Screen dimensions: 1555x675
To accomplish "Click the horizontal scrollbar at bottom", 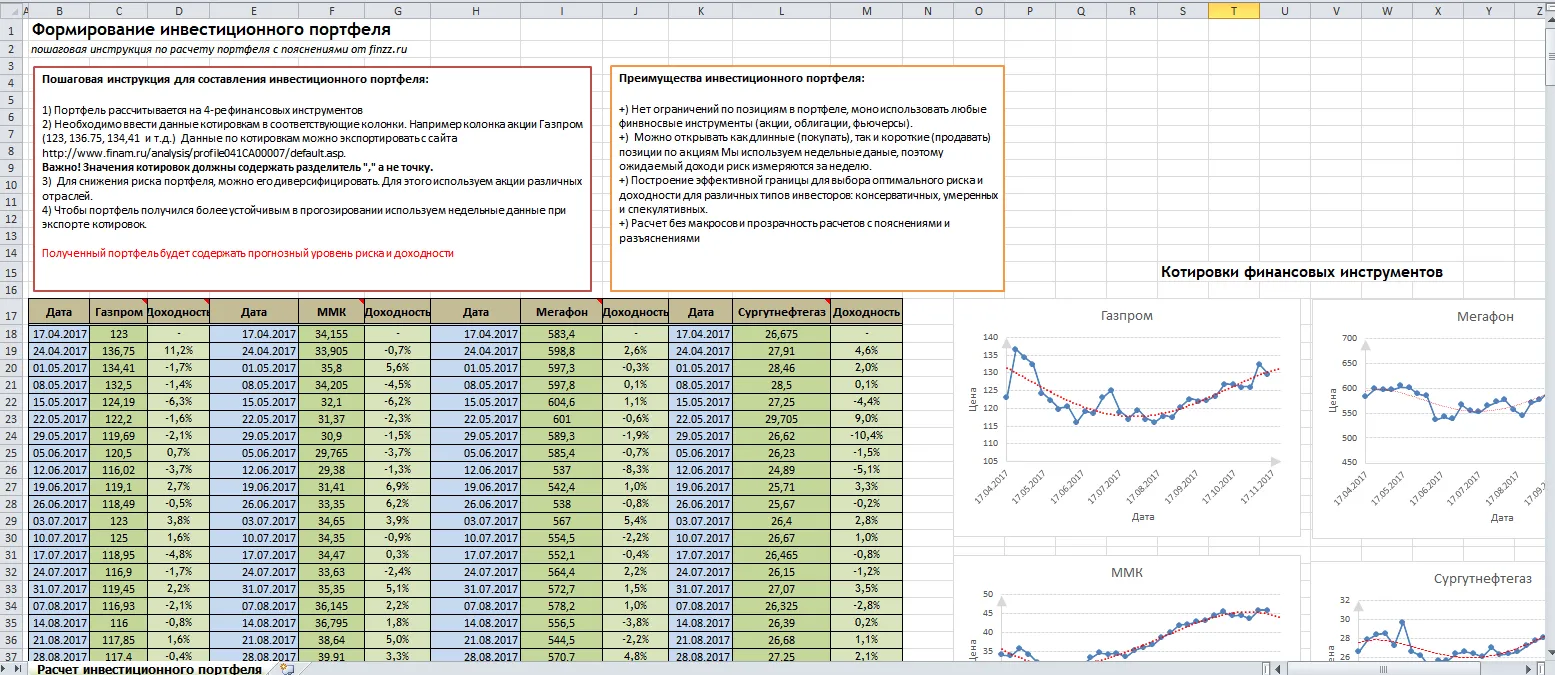I will (1400, 668).
